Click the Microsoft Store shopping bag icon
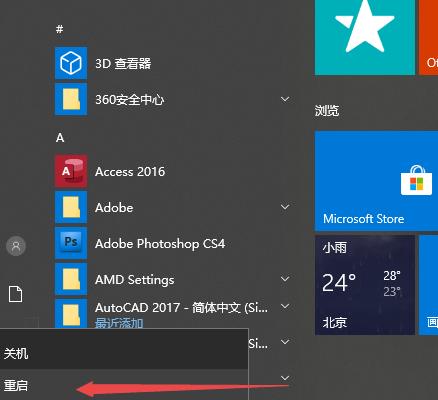 (x=416, y=180)
